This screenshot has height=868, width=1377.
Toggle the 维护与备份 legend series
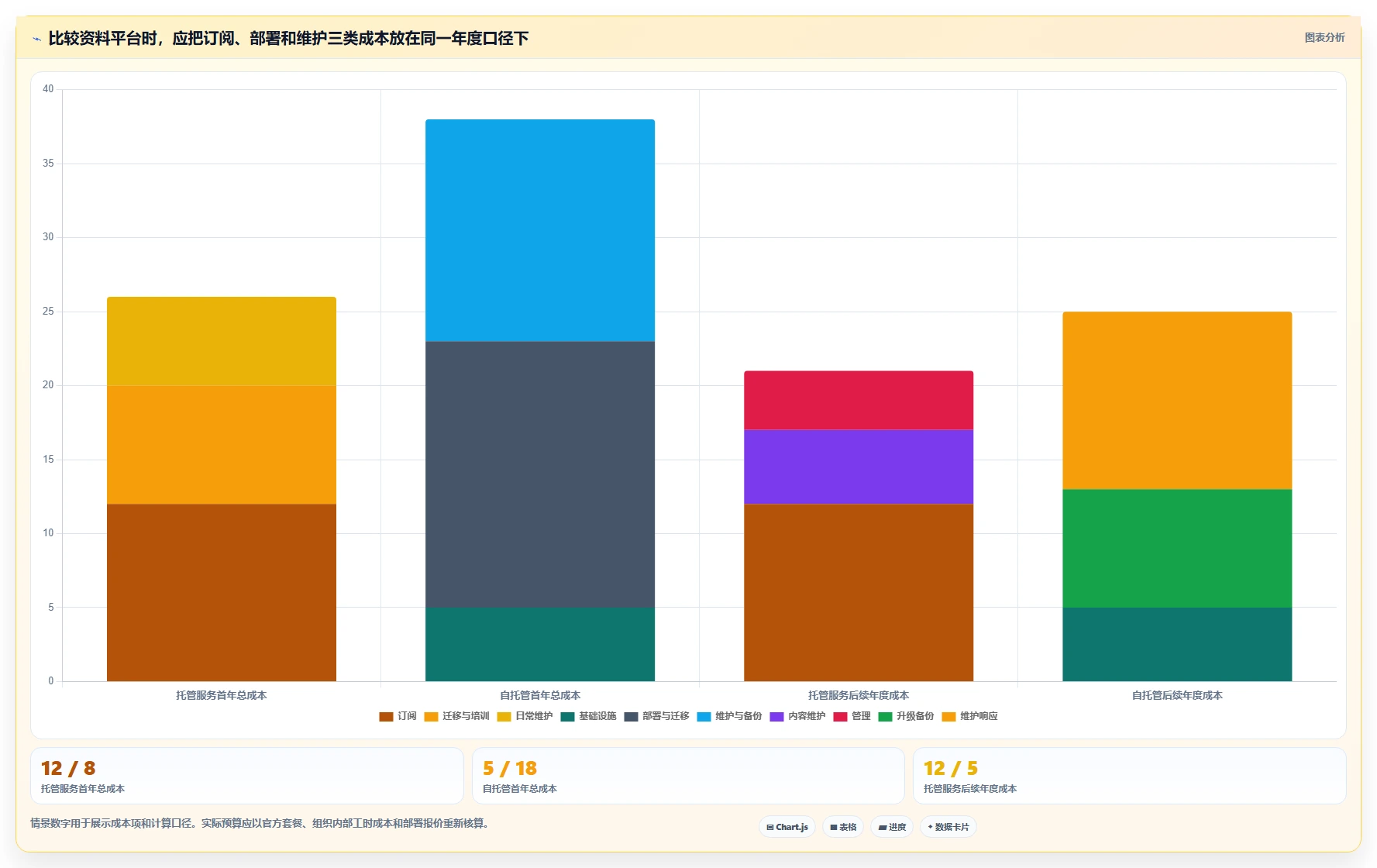point(729,716)
